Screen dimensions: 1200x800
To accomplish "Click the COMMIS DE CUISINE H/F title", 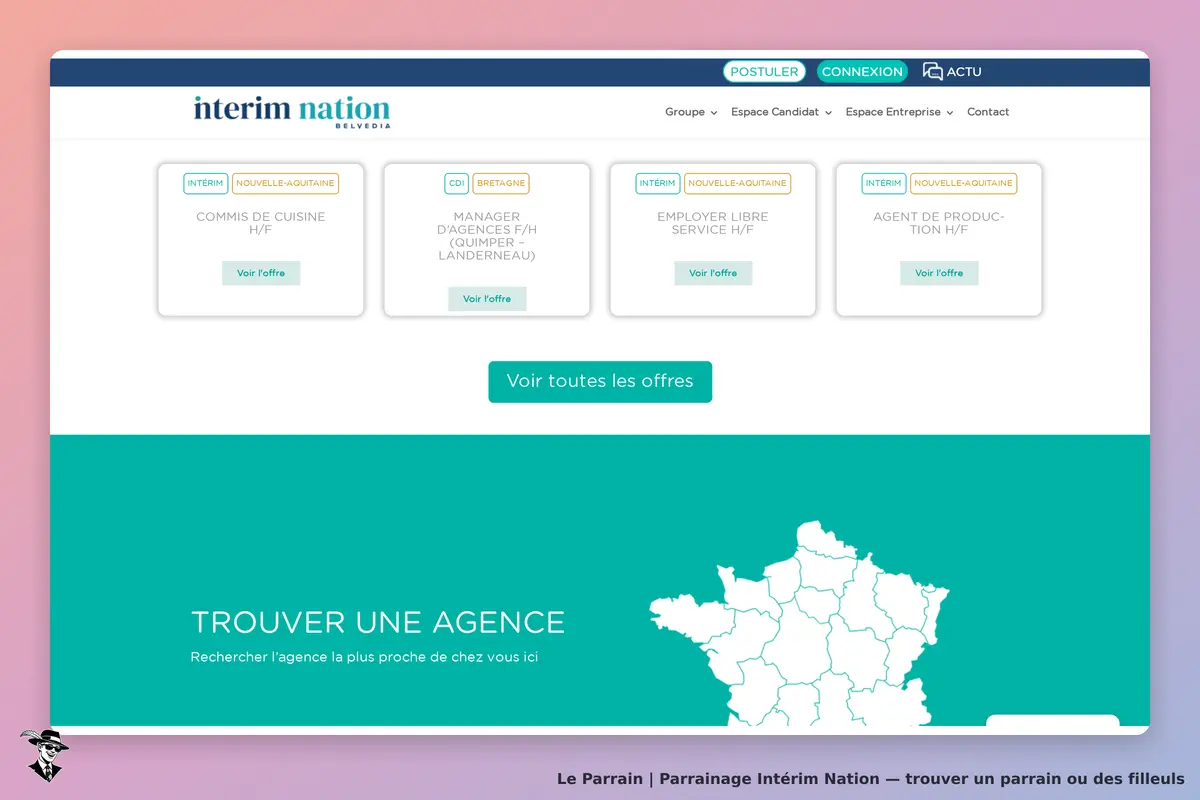I will (x=261, y=223).
